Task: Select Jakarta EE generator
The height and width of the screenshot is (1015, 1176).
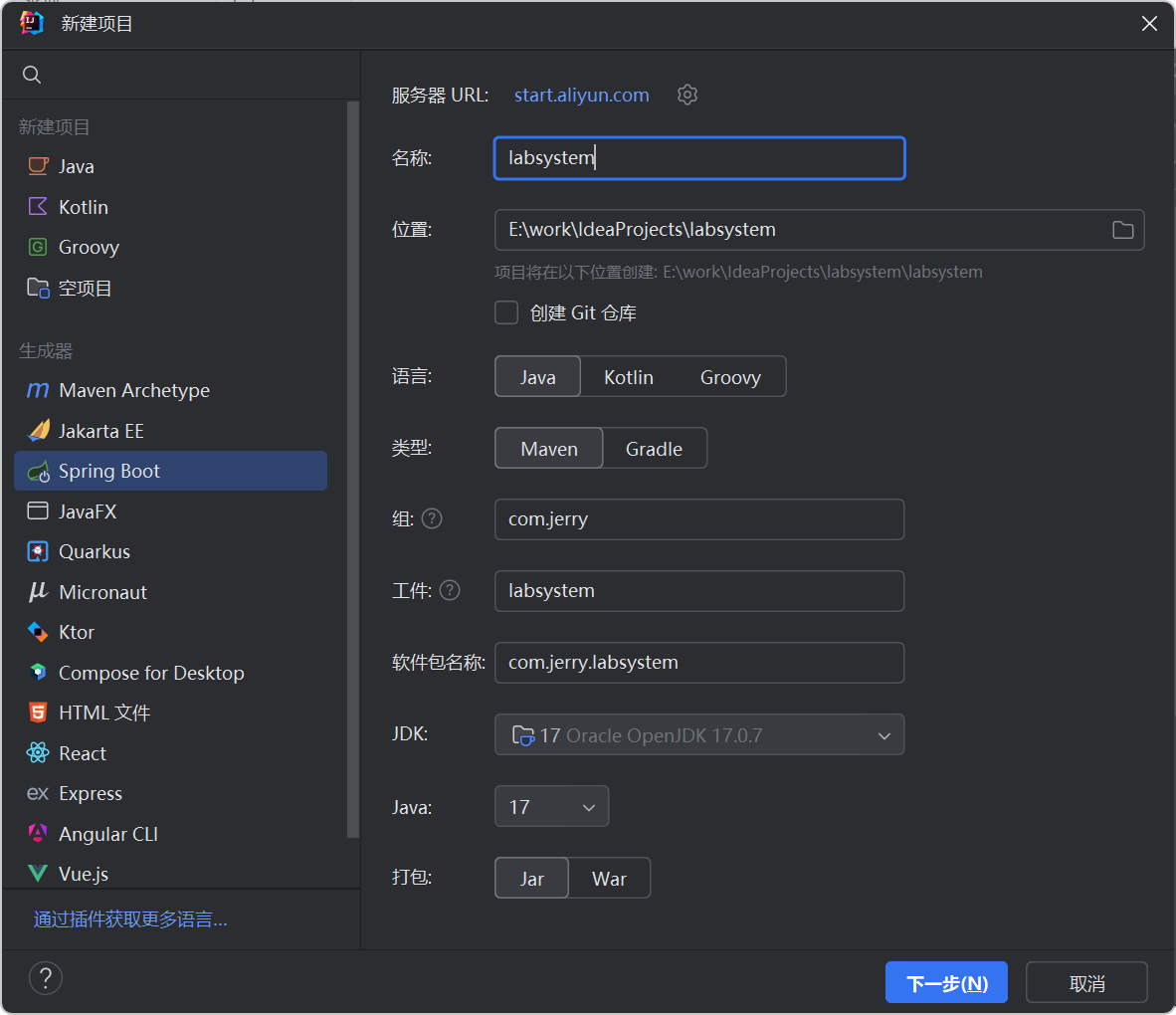Action: pyautogui.click(x=100, y=431)
